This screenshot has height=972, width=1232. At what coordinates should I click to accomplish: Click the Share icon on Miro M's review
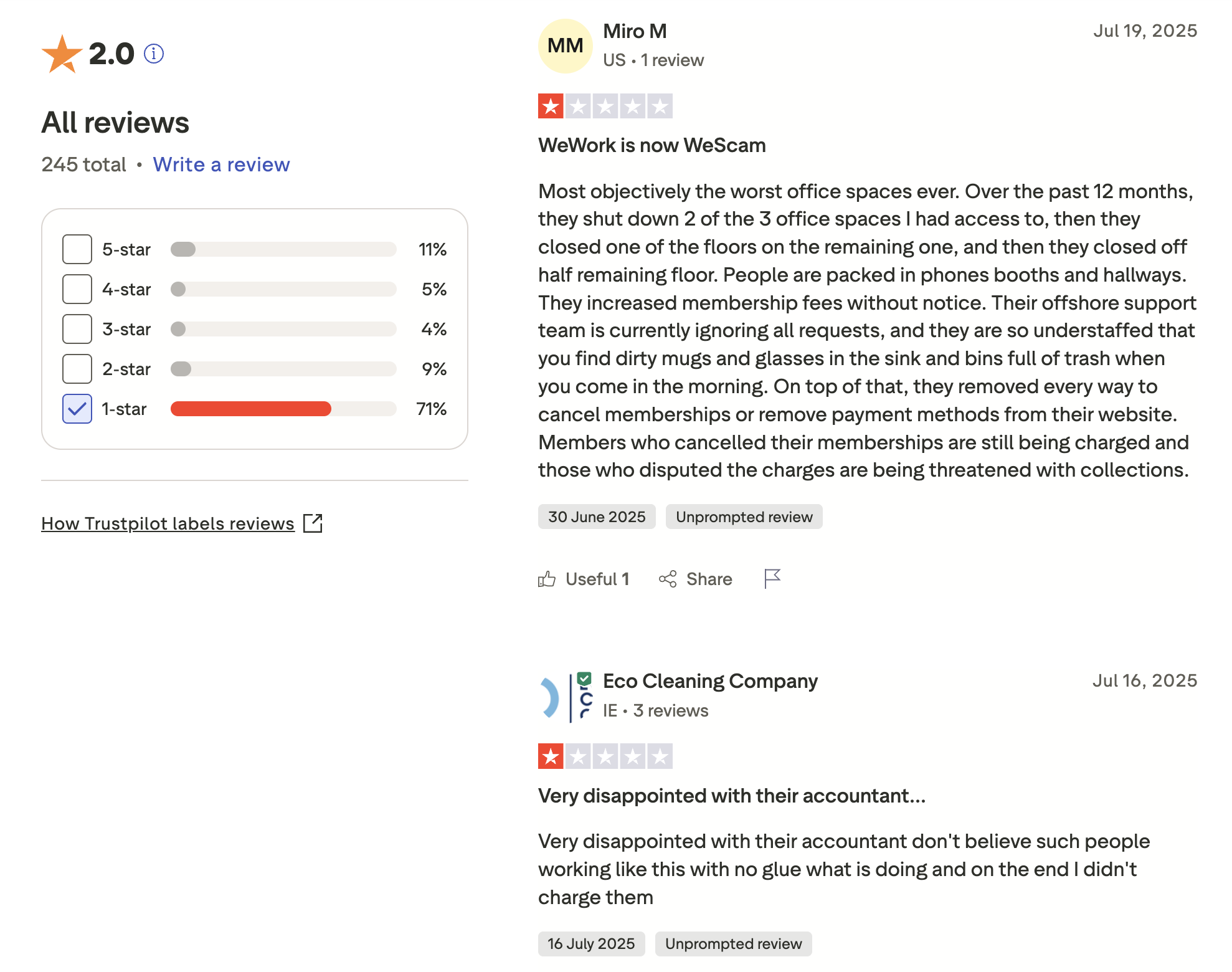pos(668,579)
